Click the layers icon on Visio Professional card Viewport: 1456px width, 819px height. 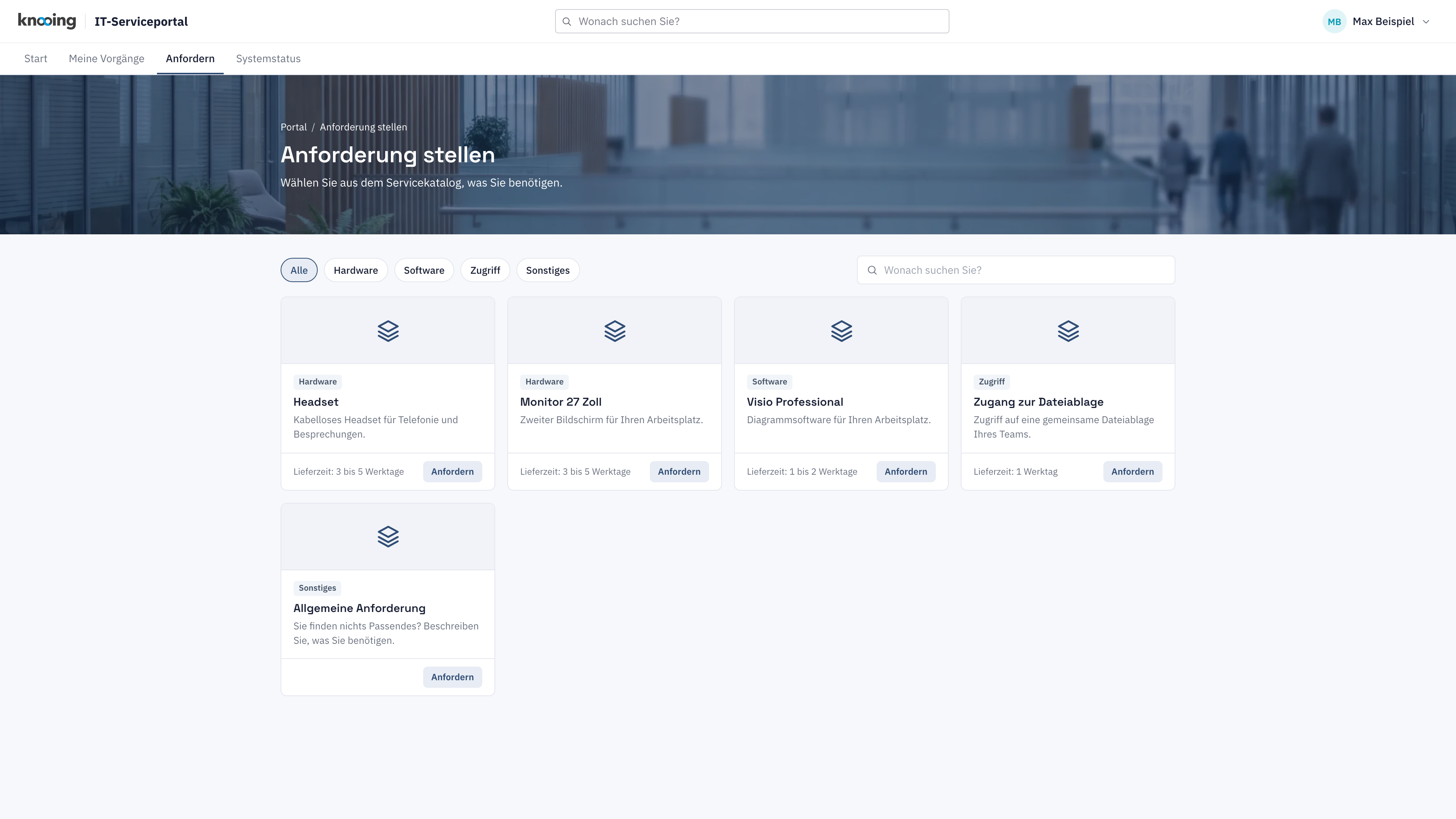pyautogui.click(x=841, y=331)
